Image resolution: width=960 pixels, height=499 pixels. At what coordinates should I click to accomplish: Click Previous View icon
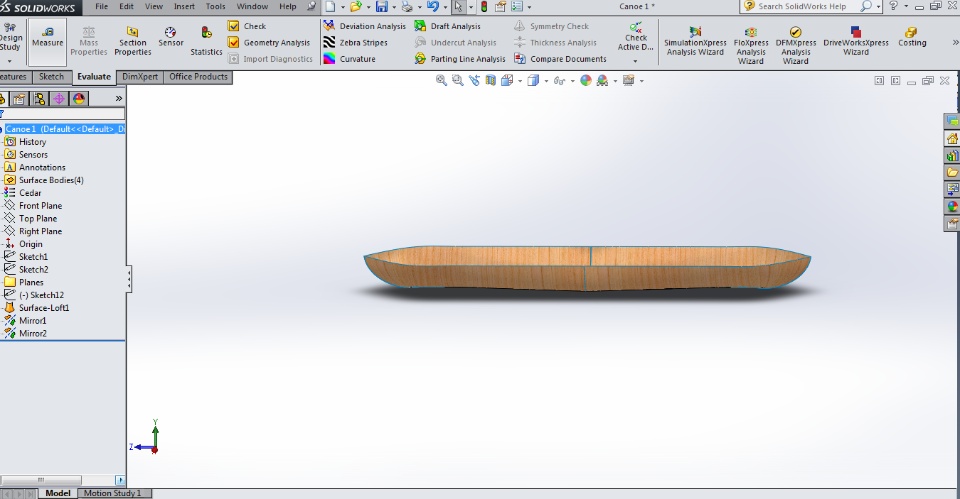click(474, 80)
